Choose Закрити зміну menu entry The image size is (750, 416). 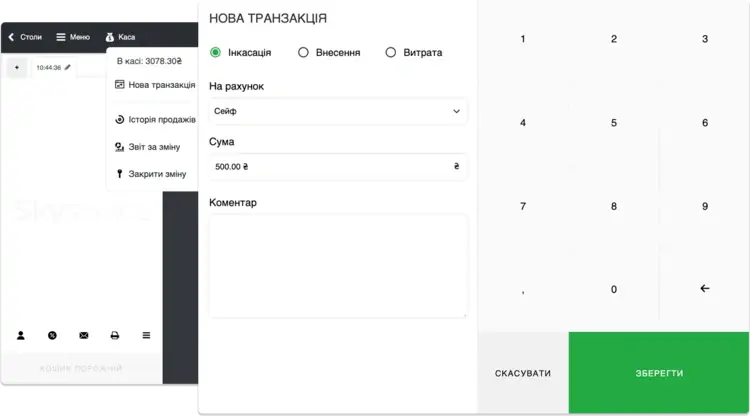point(151,174)
